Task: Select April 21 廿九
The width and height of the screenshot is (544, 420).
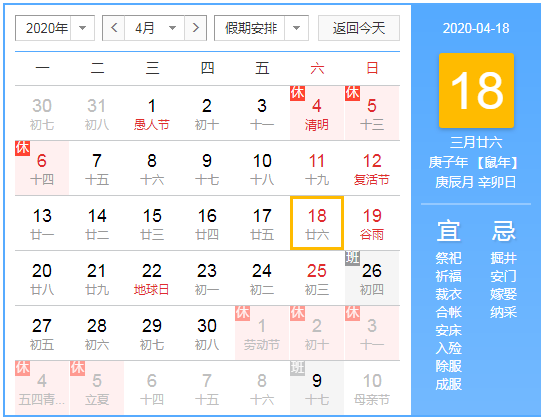Action: pyautogui.click(x=97, y=278)
